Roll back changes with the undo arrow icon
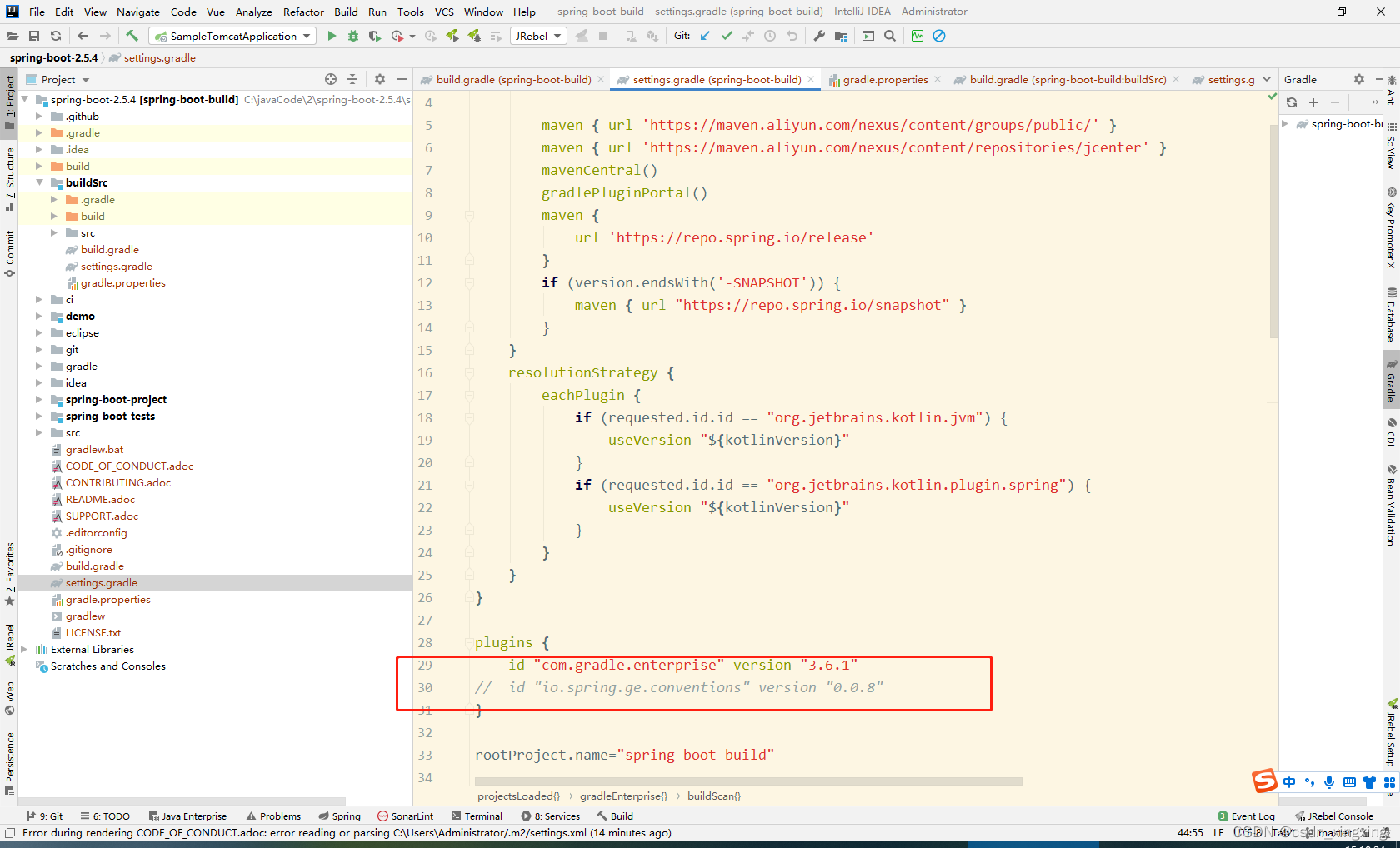 click(792, 36)
